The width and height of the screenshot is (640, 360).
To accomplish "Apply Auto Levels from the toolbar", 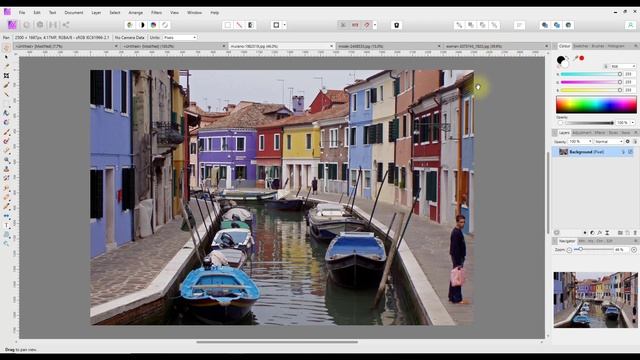I will coord(130,25).
